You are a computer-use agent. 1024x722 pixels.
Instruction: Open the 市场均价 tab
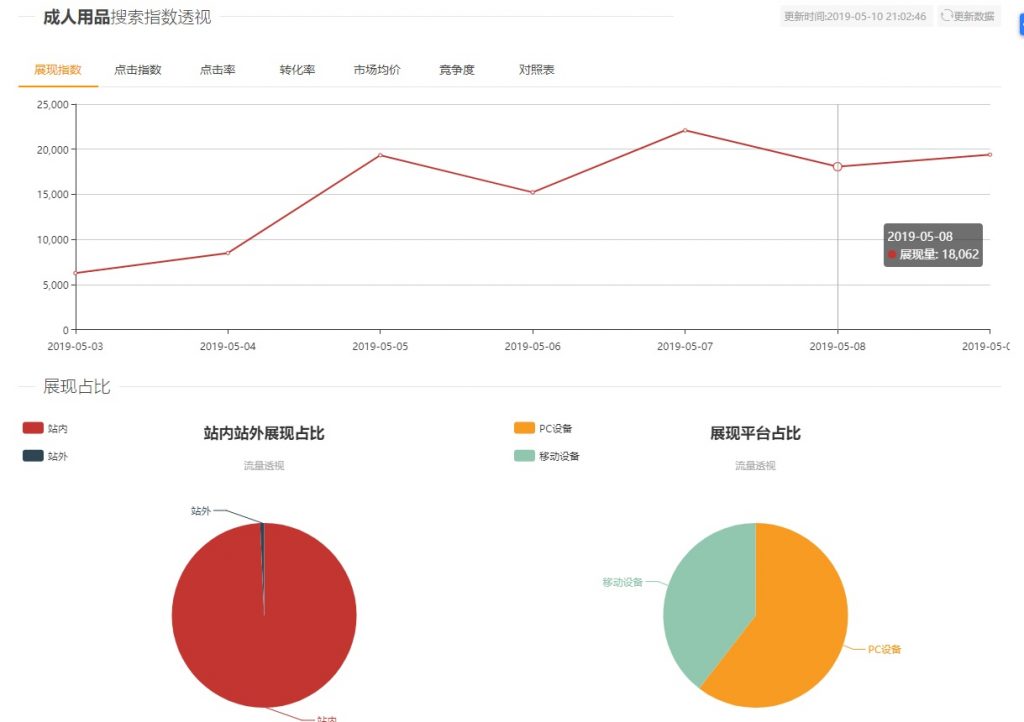coord(377,70)
